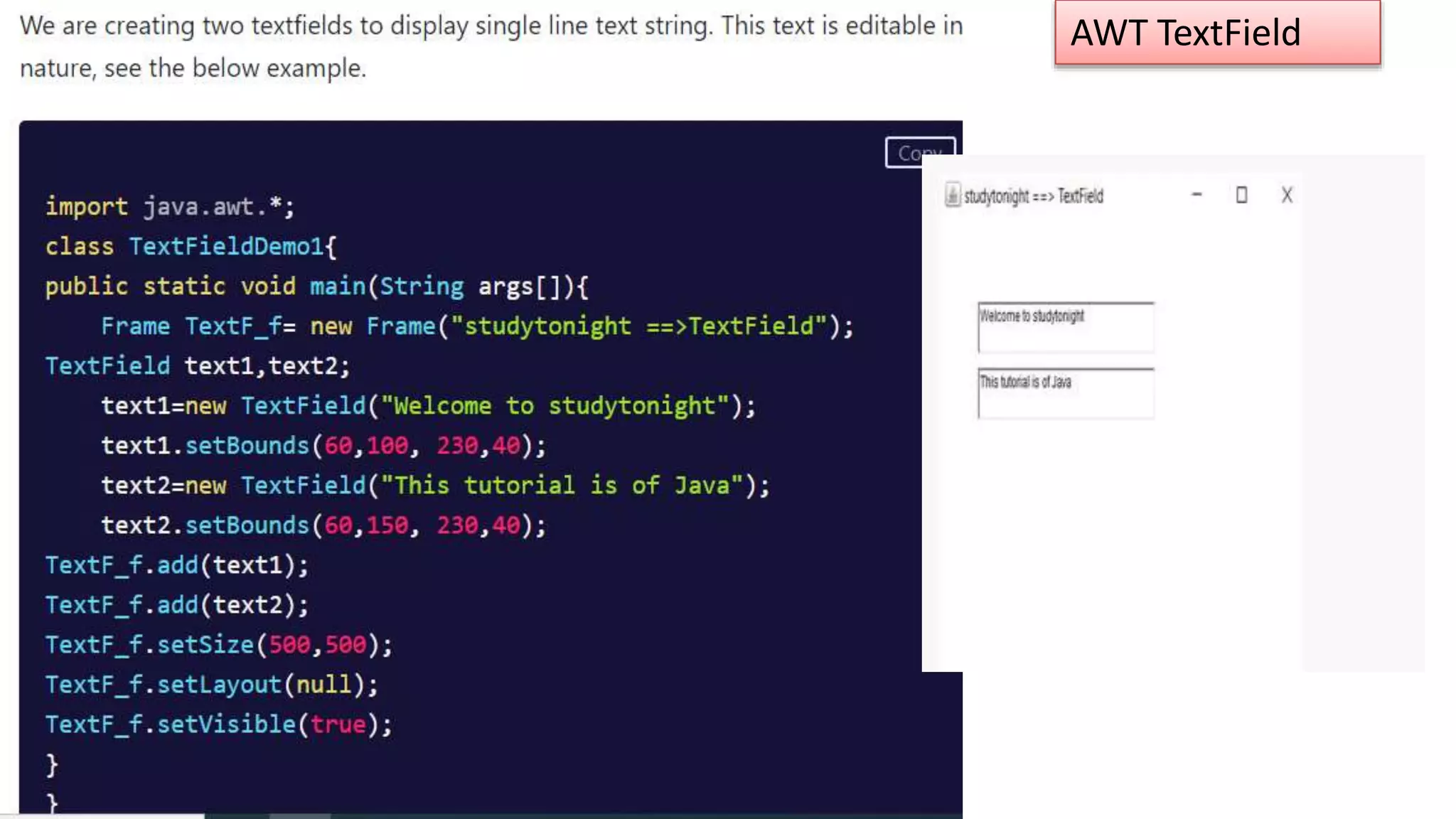Minimize the studytonight TextField window

(x=1197, y=194)
